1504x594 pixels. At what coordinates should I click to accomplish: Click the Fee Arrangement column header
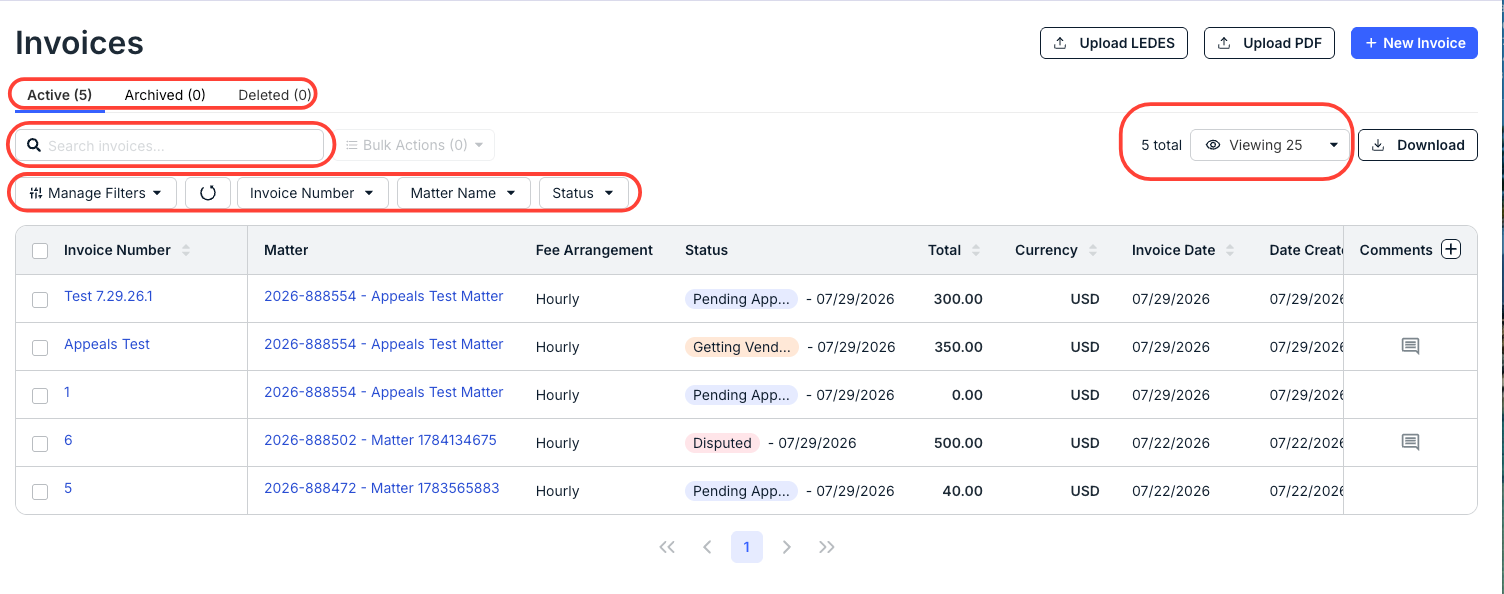point(594,250)
